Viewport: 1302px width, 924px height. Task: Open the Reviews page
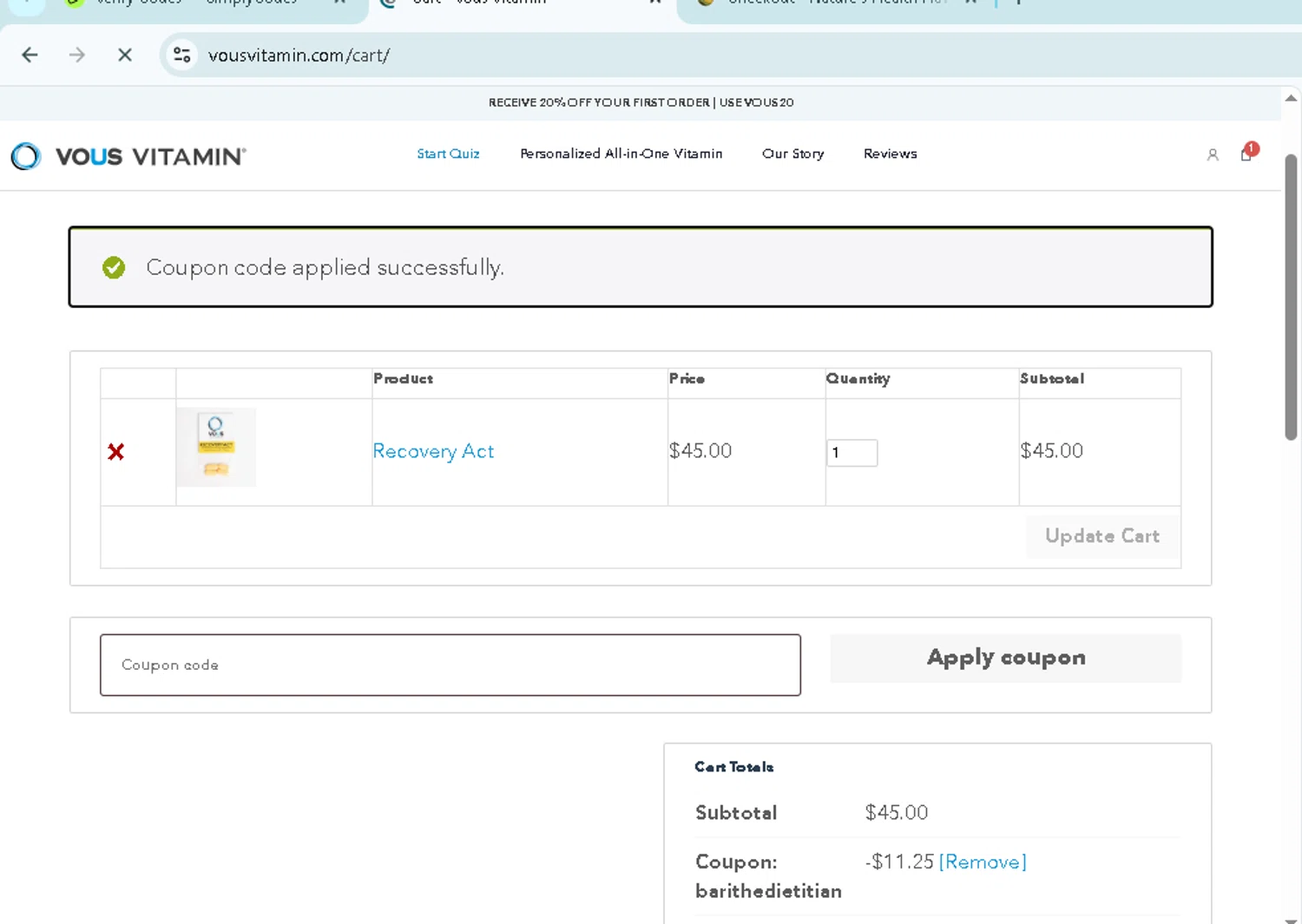[x=890, y=154]
